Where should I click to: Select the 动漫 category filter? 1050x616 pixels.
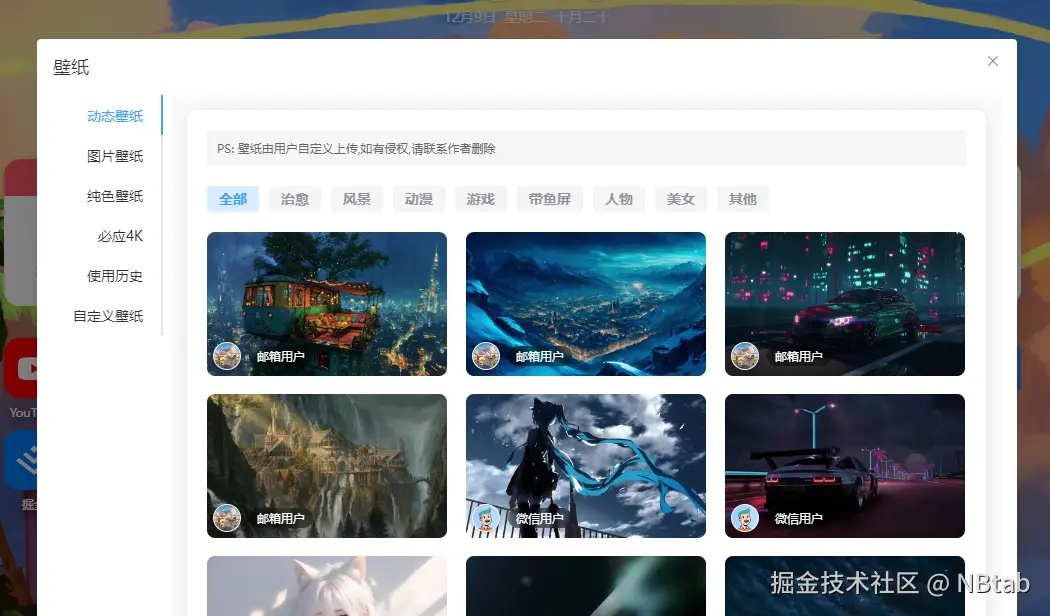tap(418, 199)
